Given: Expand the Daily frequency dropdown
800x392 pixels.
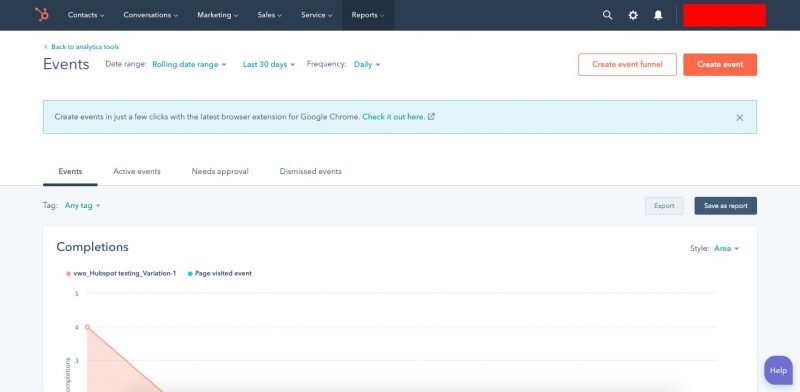Looking at the screenshot, I should (x=367, y=64).
